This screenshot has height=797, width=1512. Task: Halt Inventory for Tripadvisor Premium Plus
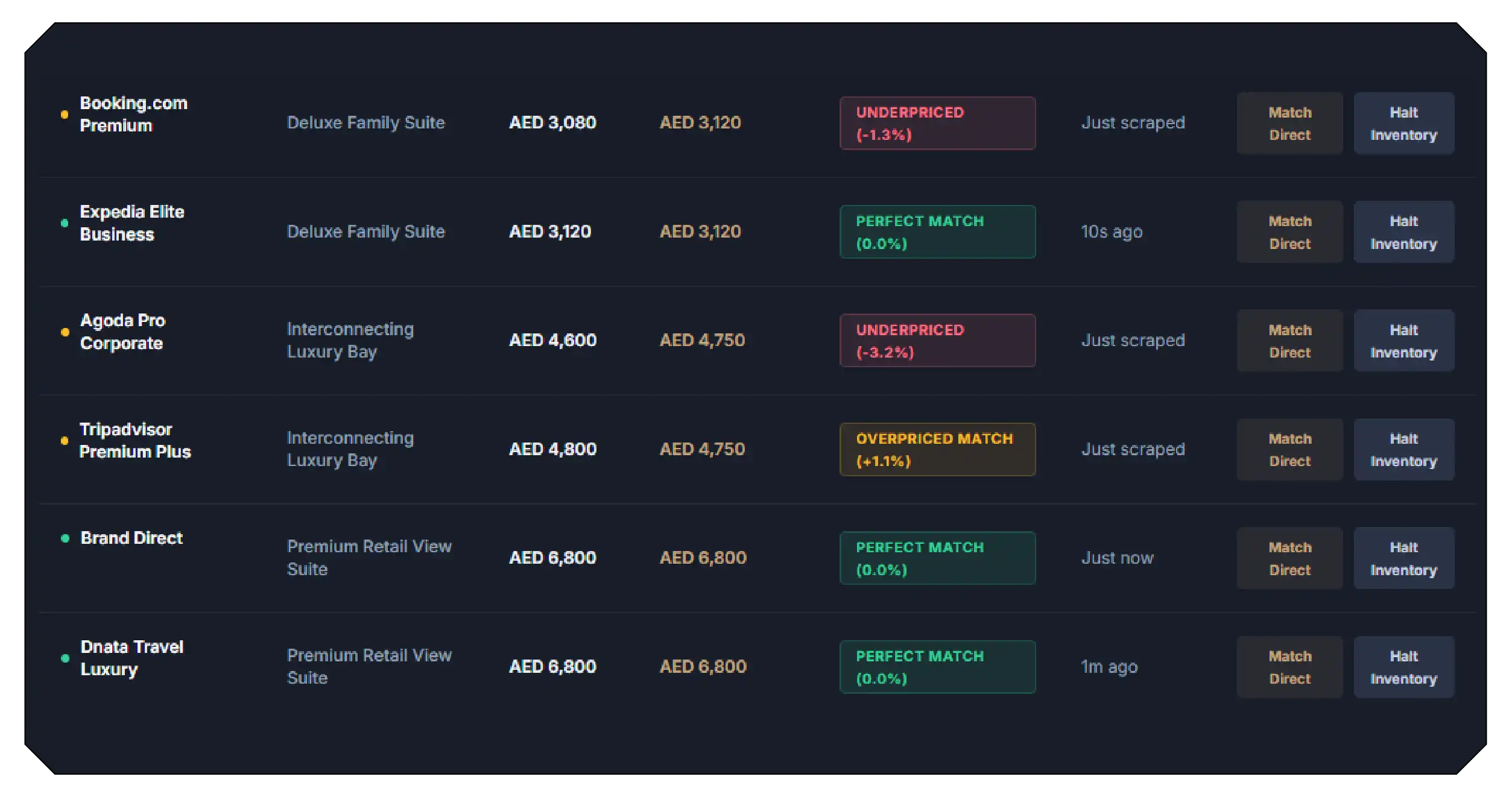point(1403,450)
